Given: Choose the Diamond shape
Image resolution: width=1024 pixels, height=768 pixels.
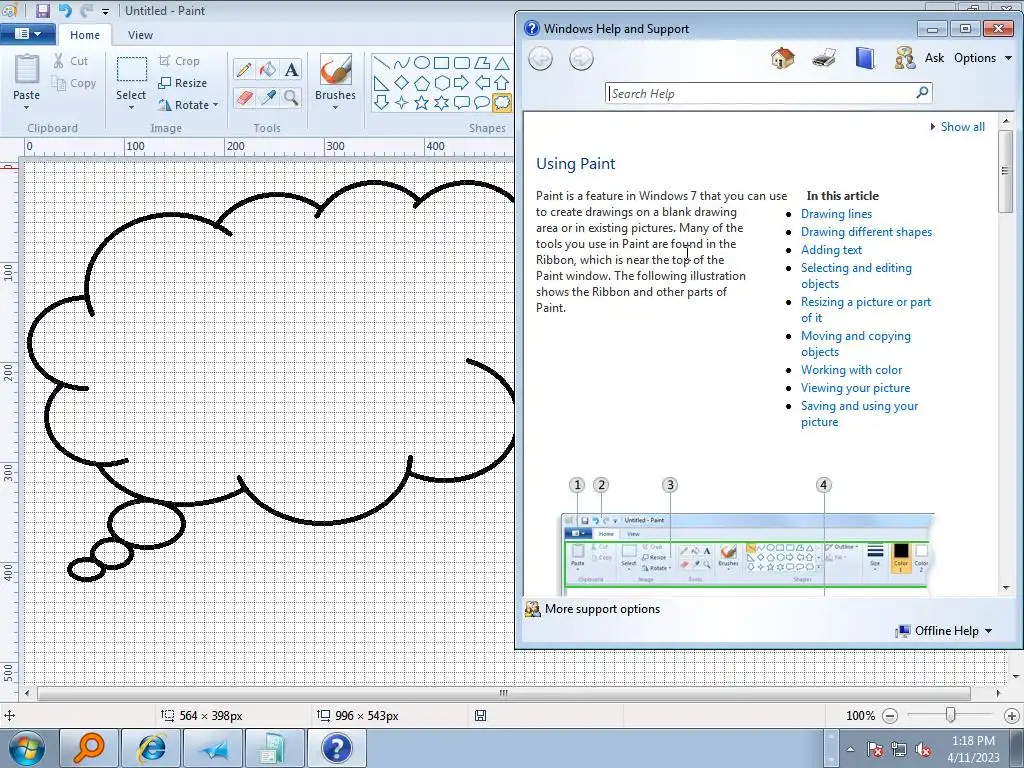Looking at the screenshot, I should pos(402,83).
